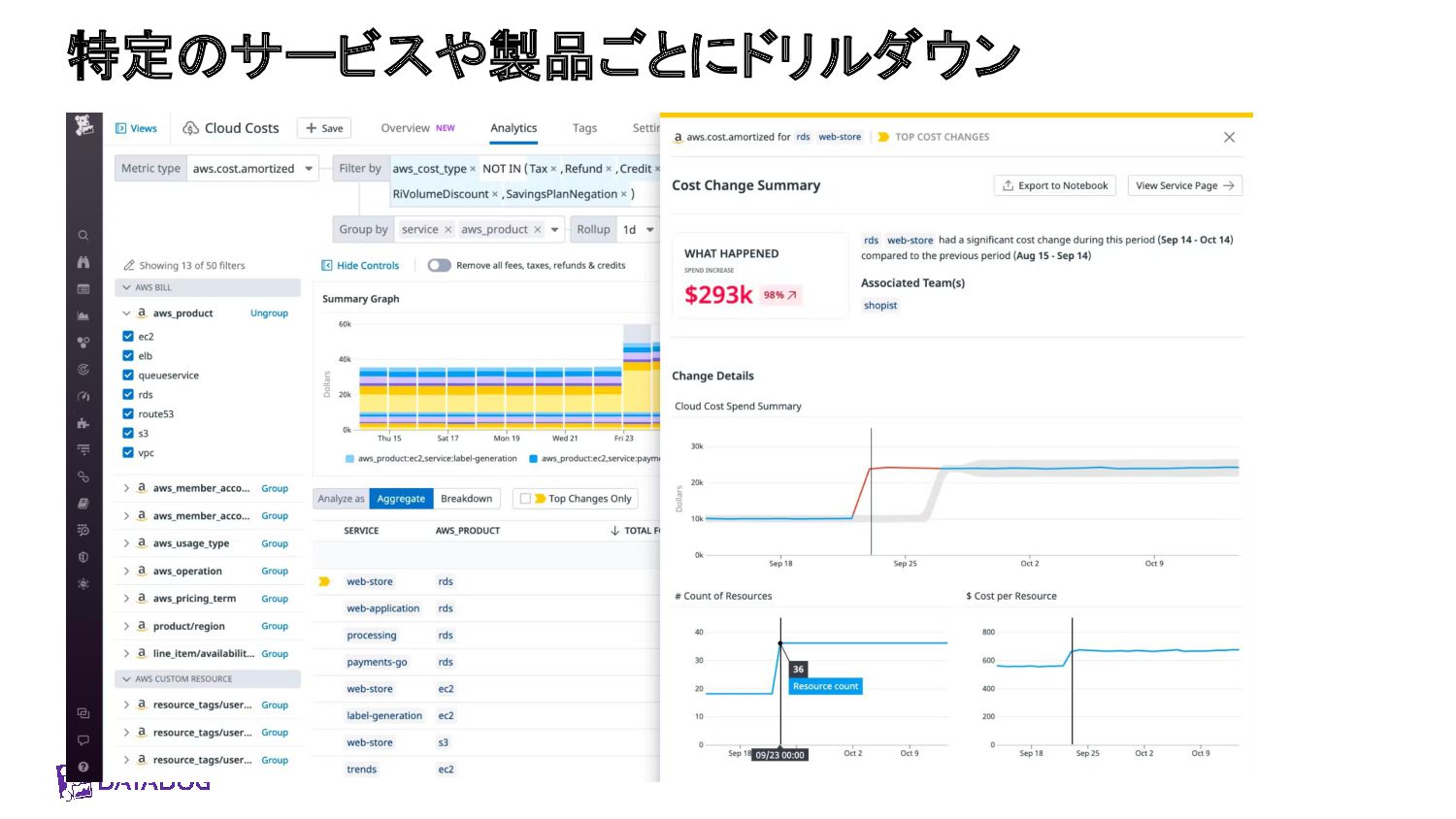Click the Hide Controls link
Image resolution: width=1456 pixels, height=819 pixels.
368,265
